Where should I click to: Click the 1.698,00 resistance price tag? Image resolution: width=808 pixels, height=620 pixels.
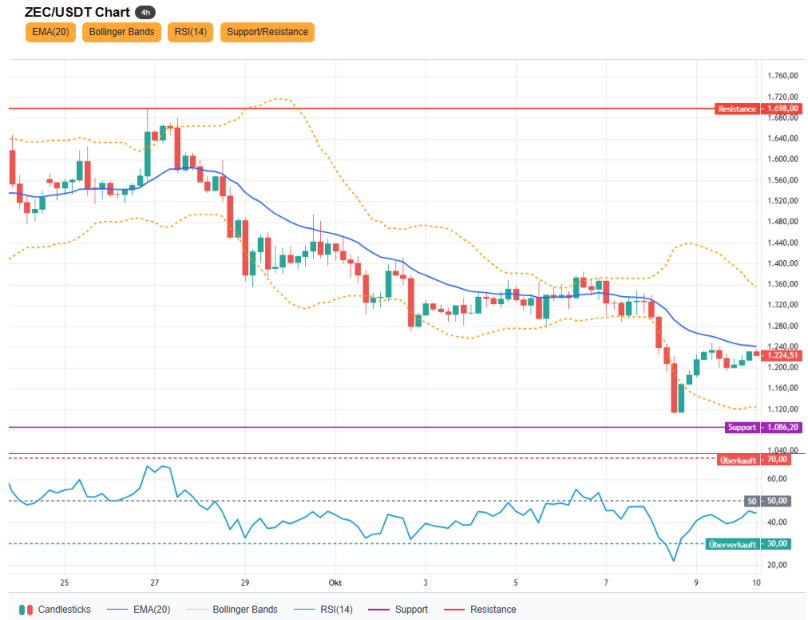[781, 109]
